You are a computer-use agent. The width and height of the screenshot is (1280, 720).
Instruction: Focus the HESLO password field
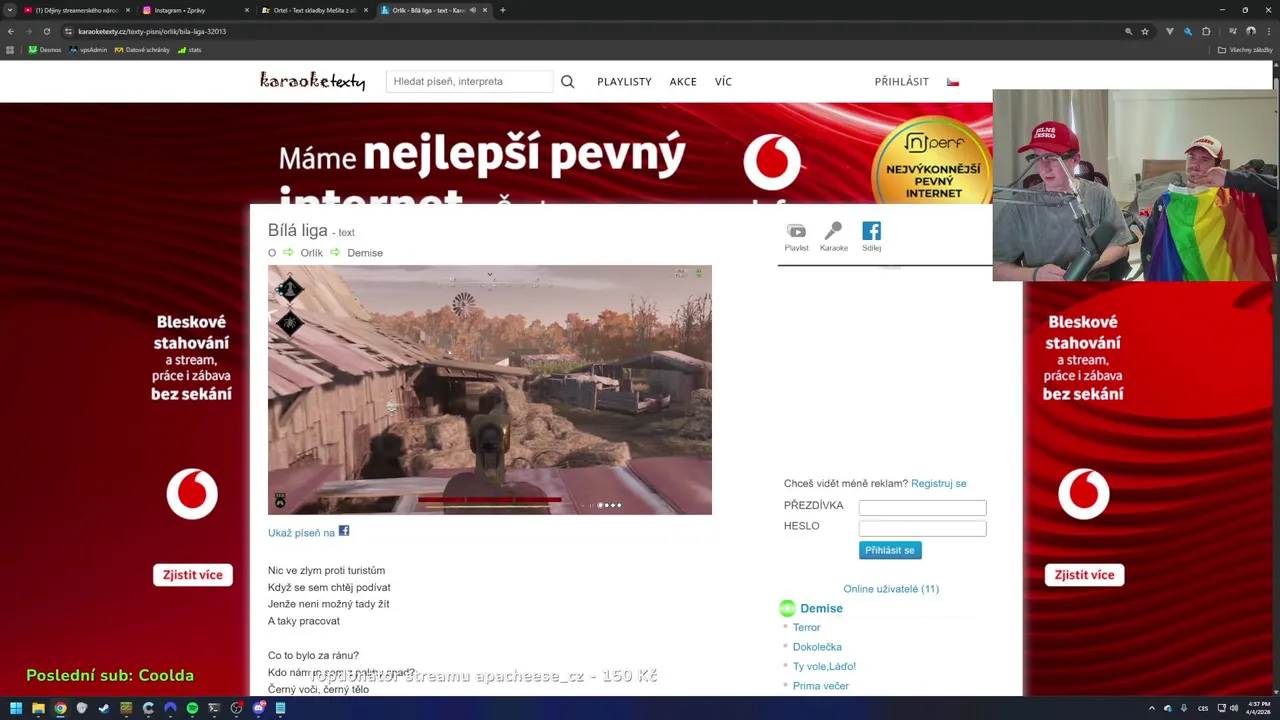coord(922,528)
